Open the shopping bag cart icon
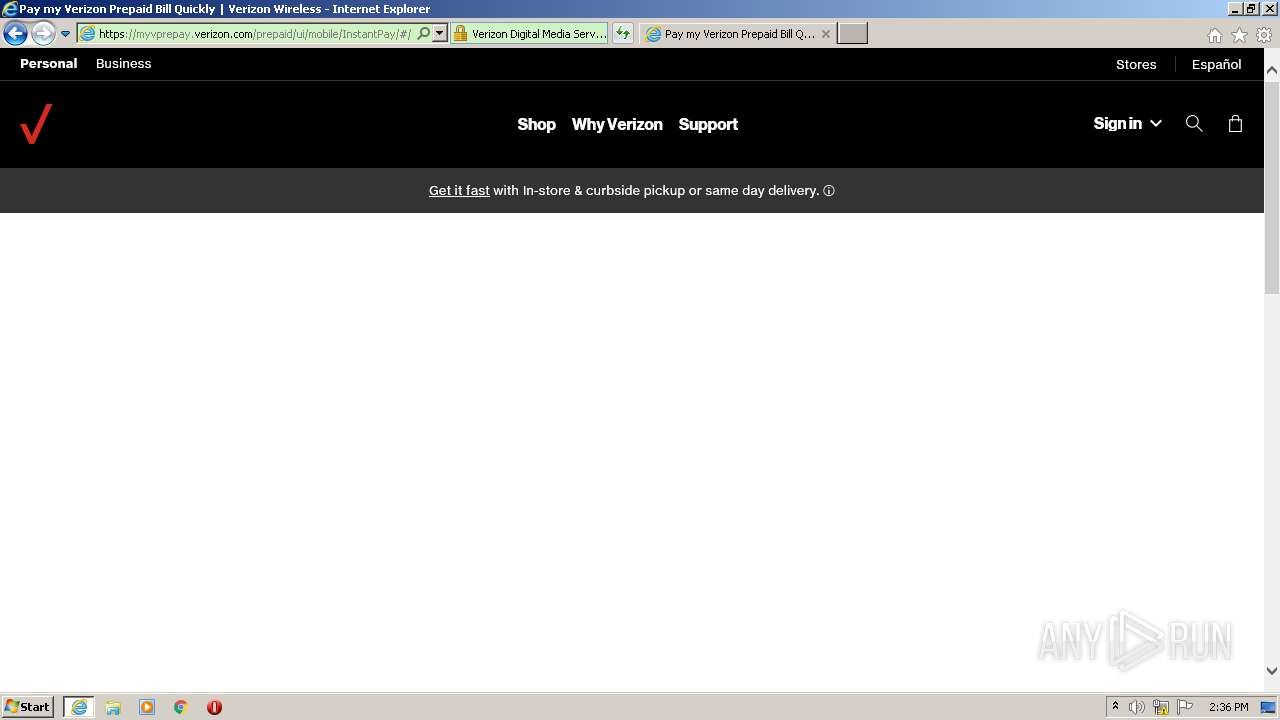1280x720 pixels. (x=1235, y=123)
